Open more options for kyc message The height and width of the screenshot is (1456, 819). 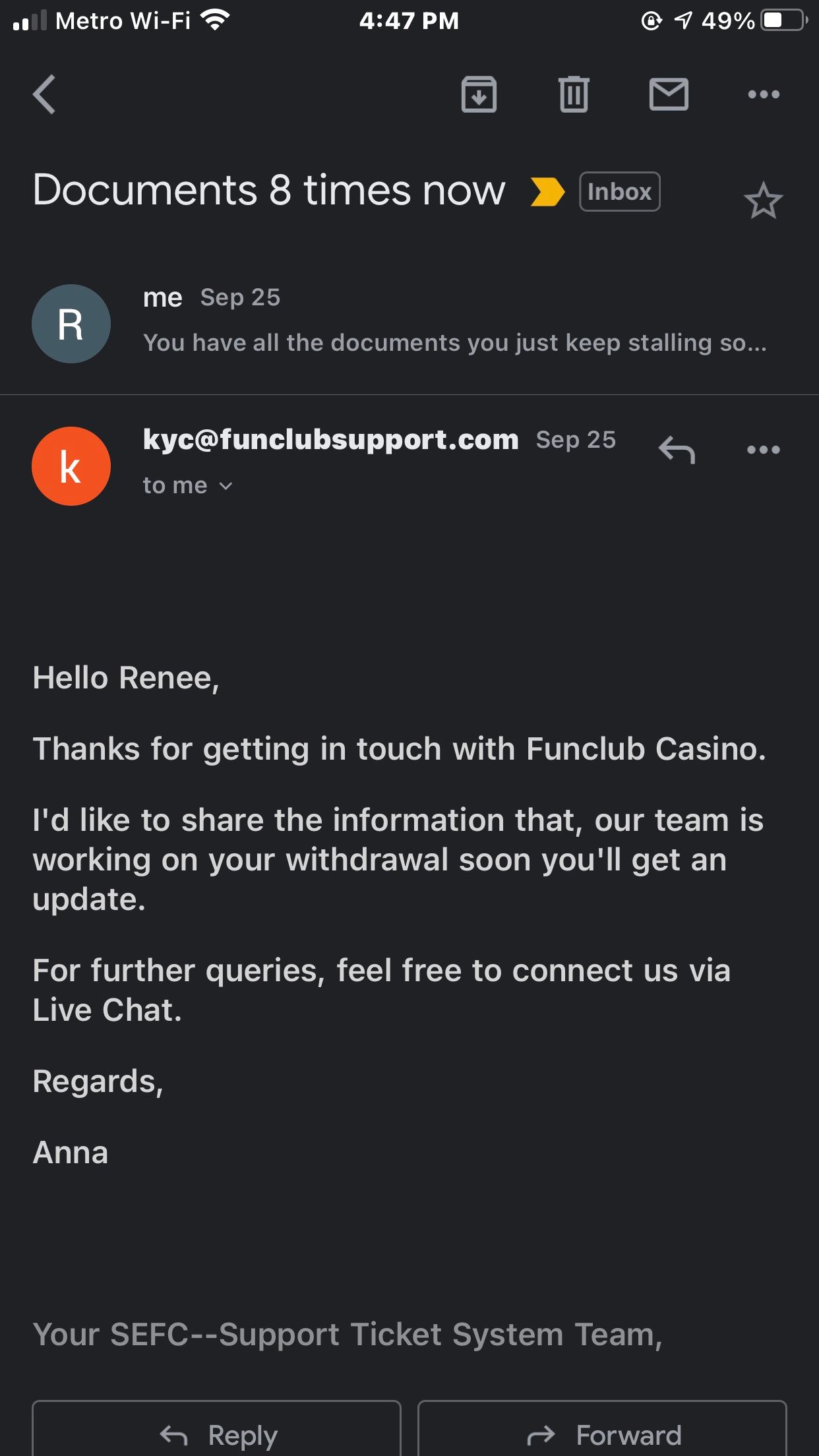coord(764,450)
